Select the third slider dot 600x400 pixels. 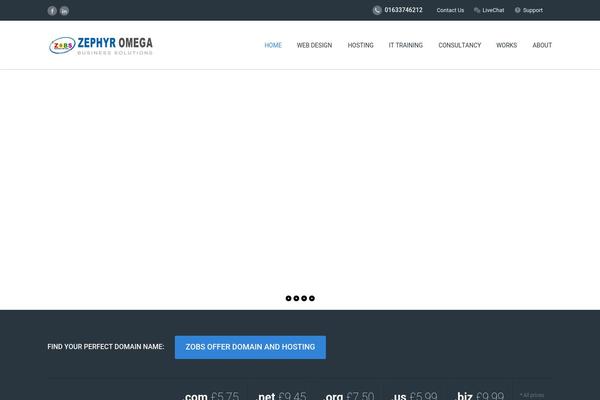(x=304, y=298)
